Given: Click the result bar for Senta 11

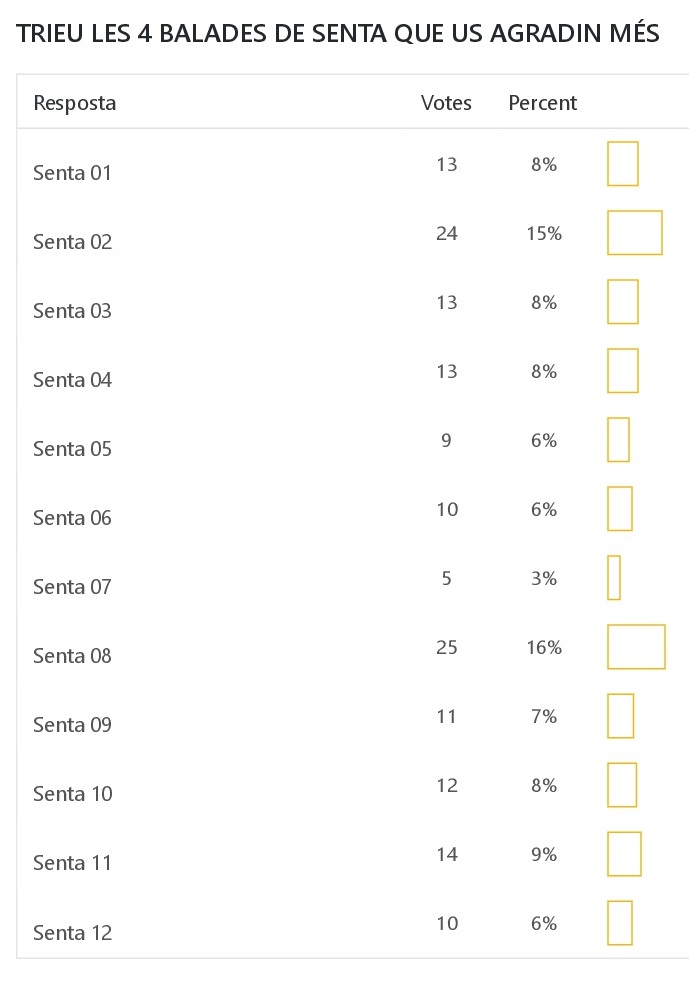Looking at the screenshot, I should tap(624, 854).
